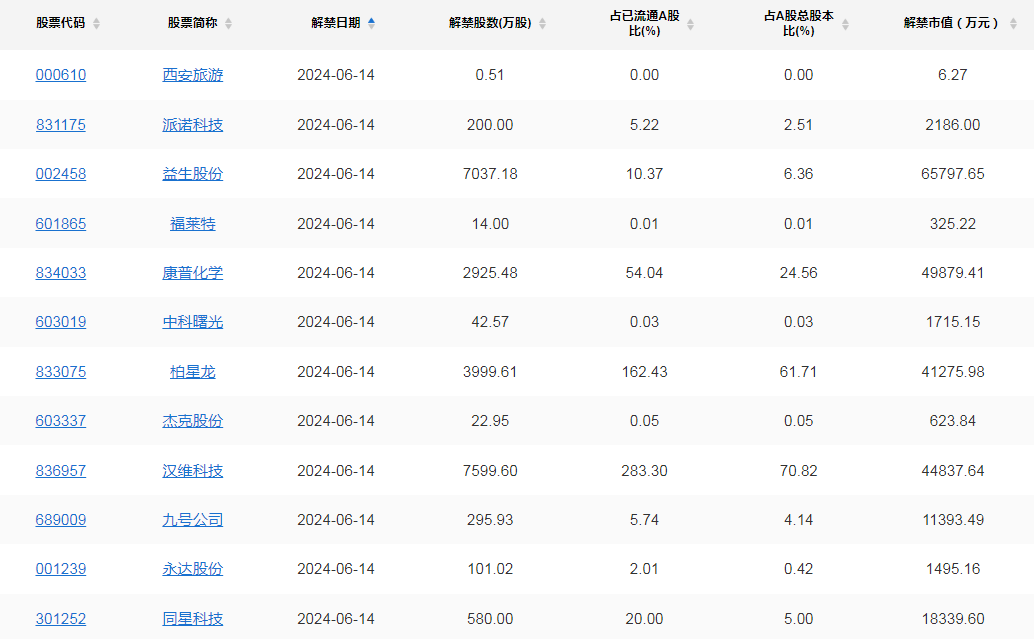Open 益生股份 stock name link
Viewport: 1034px width, 639px height.
point(193,174)
